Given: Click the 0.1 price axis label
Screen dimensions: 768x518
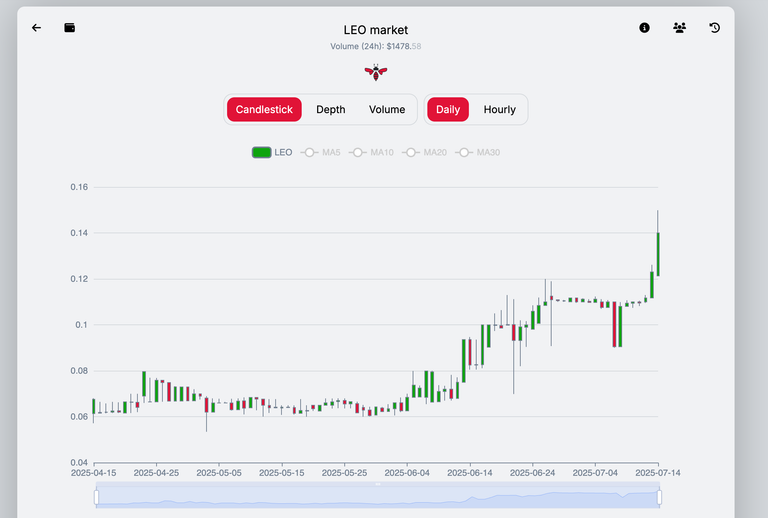Looking at the screenshot, I should point(82,325).
